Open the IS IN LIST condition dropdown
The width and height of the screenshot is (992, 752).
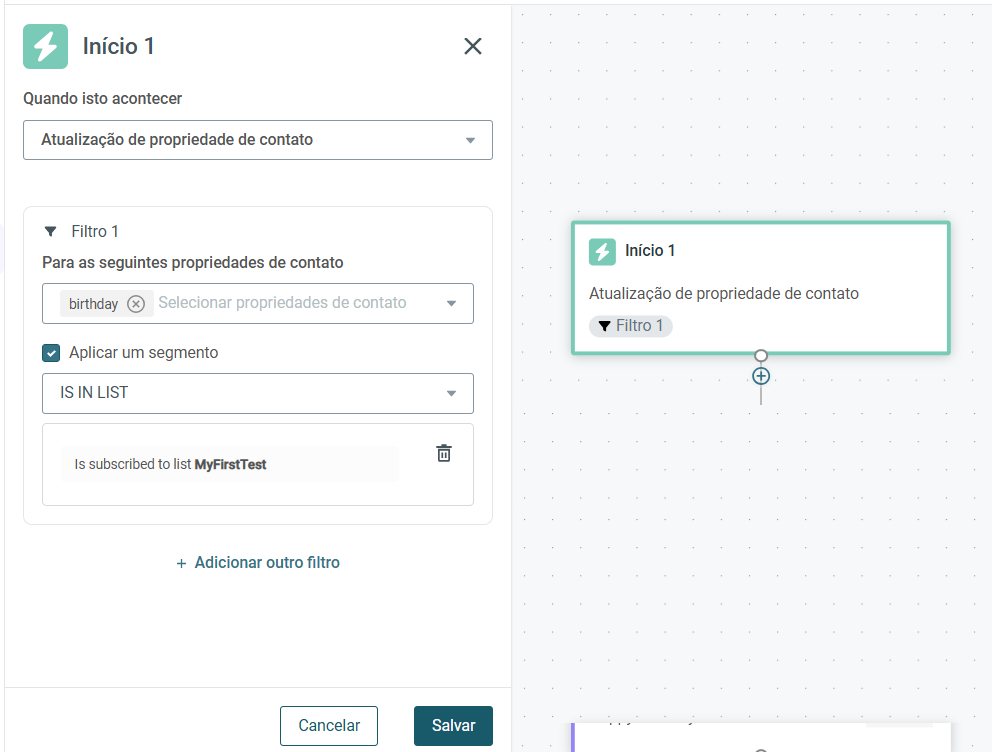point(257,393)
